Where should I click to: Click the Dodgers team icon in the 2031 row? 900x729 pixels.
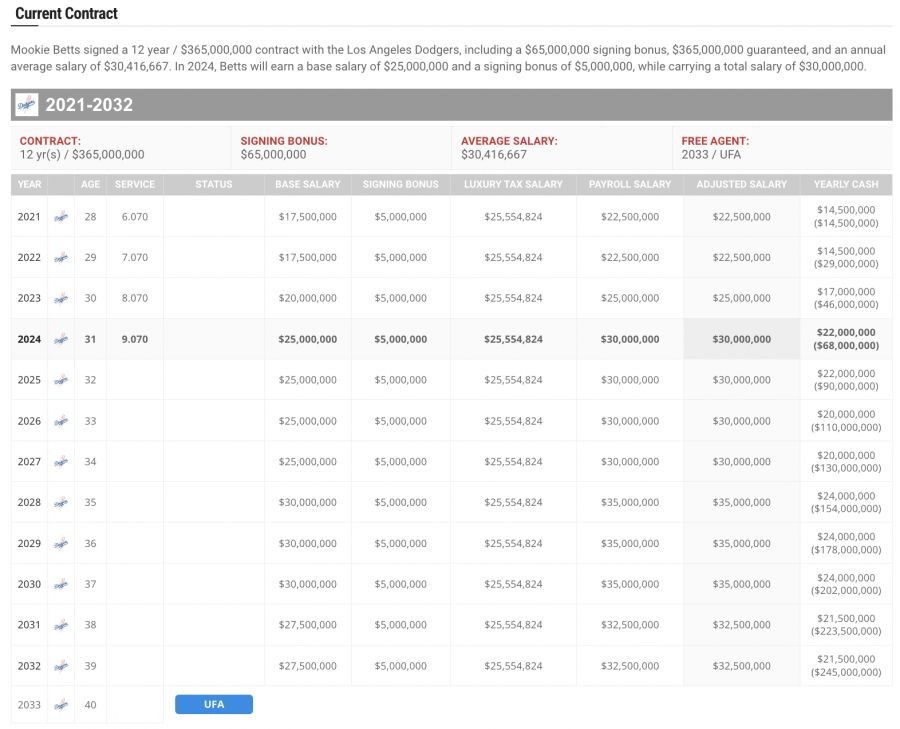(x=61, y=625)
